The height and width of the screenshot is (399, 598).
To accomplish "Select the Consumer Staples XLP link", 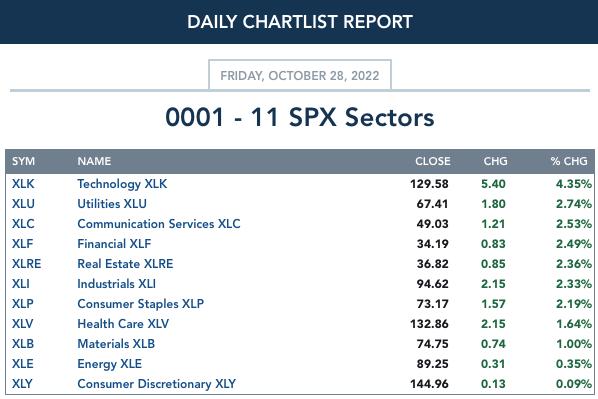I will (140, 304).
